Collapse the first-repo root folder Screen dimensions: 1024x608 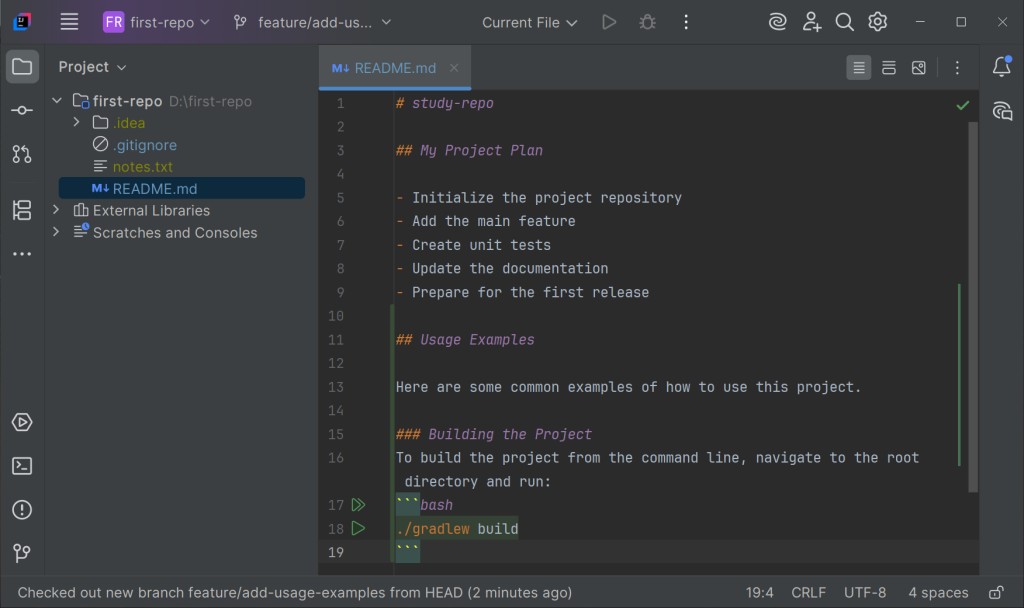click(x=57, y=101)
